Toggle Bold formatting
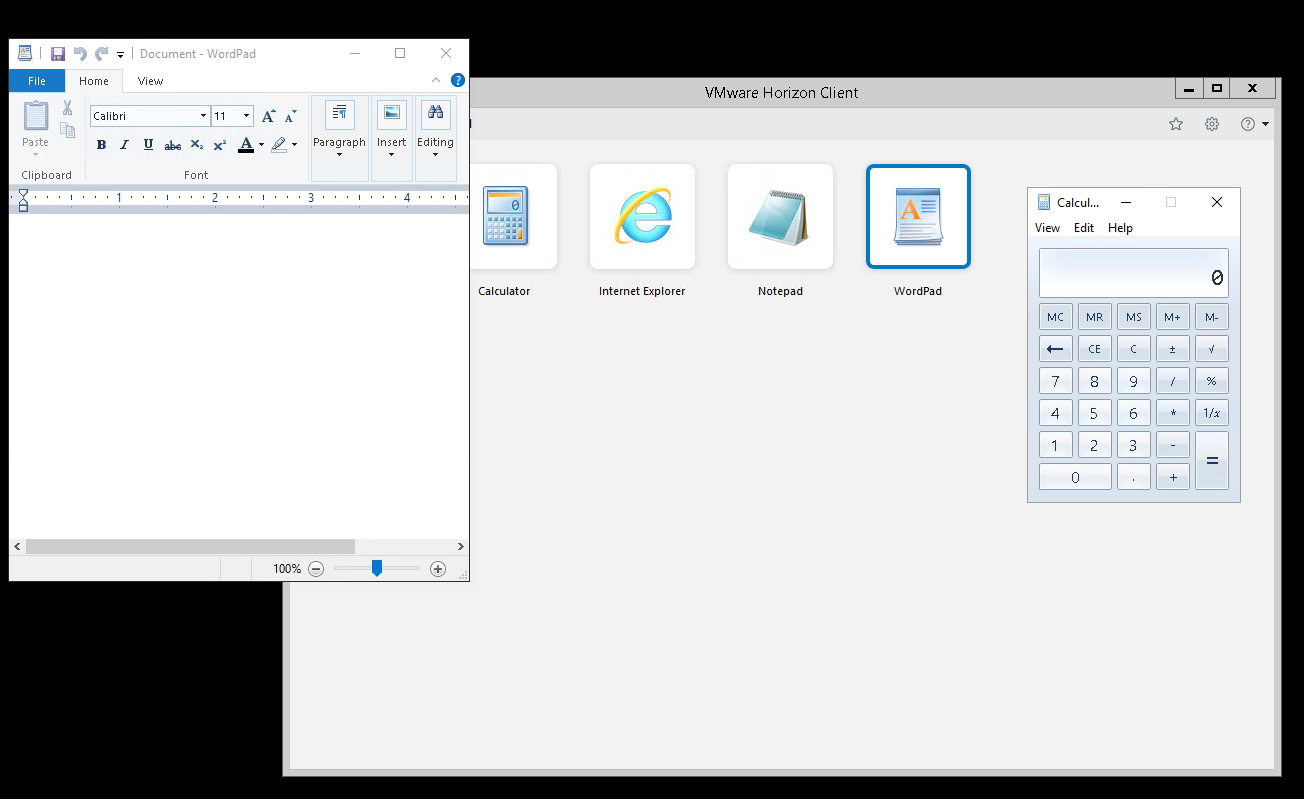This screenshot has width=1304, height=799. tap(101, 145)
